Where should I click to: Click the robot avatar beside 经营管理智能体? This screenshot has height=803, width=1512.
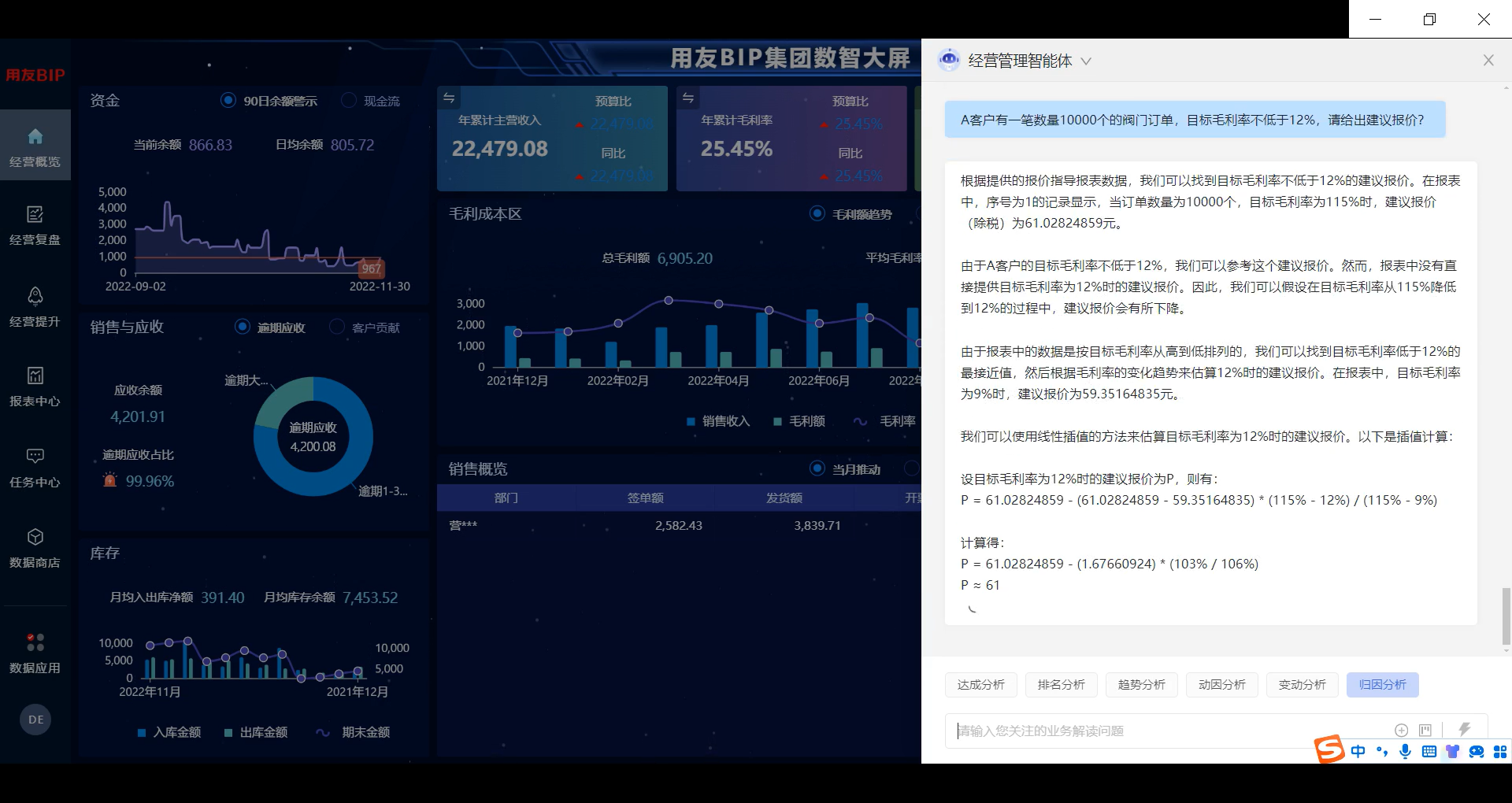click(949, 60)
